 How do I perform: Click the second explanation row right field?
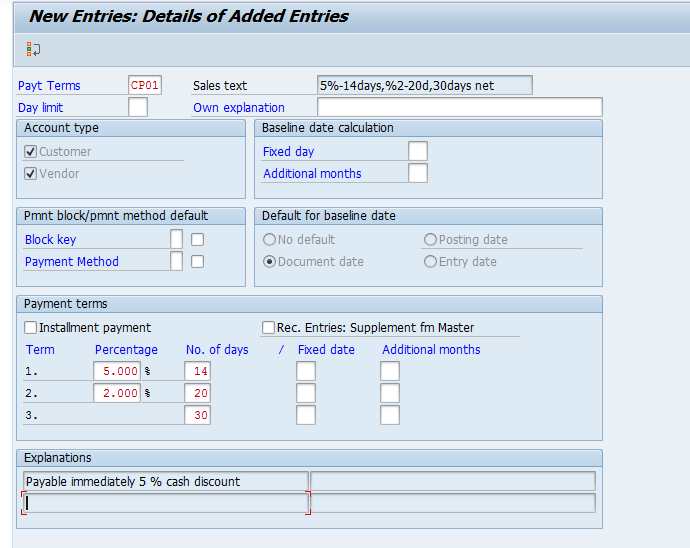(x=453, y=503)
